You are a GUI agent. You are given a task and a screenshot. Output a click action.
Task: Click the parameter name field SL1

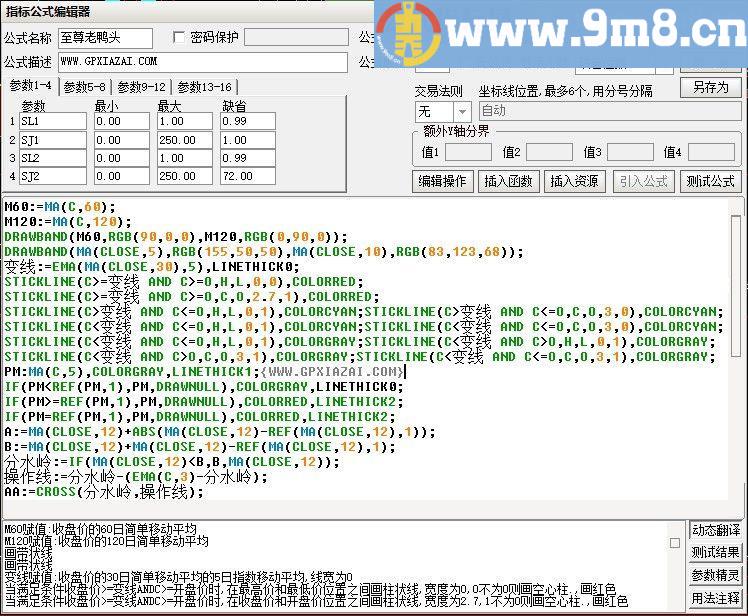(x=53, y=121)
